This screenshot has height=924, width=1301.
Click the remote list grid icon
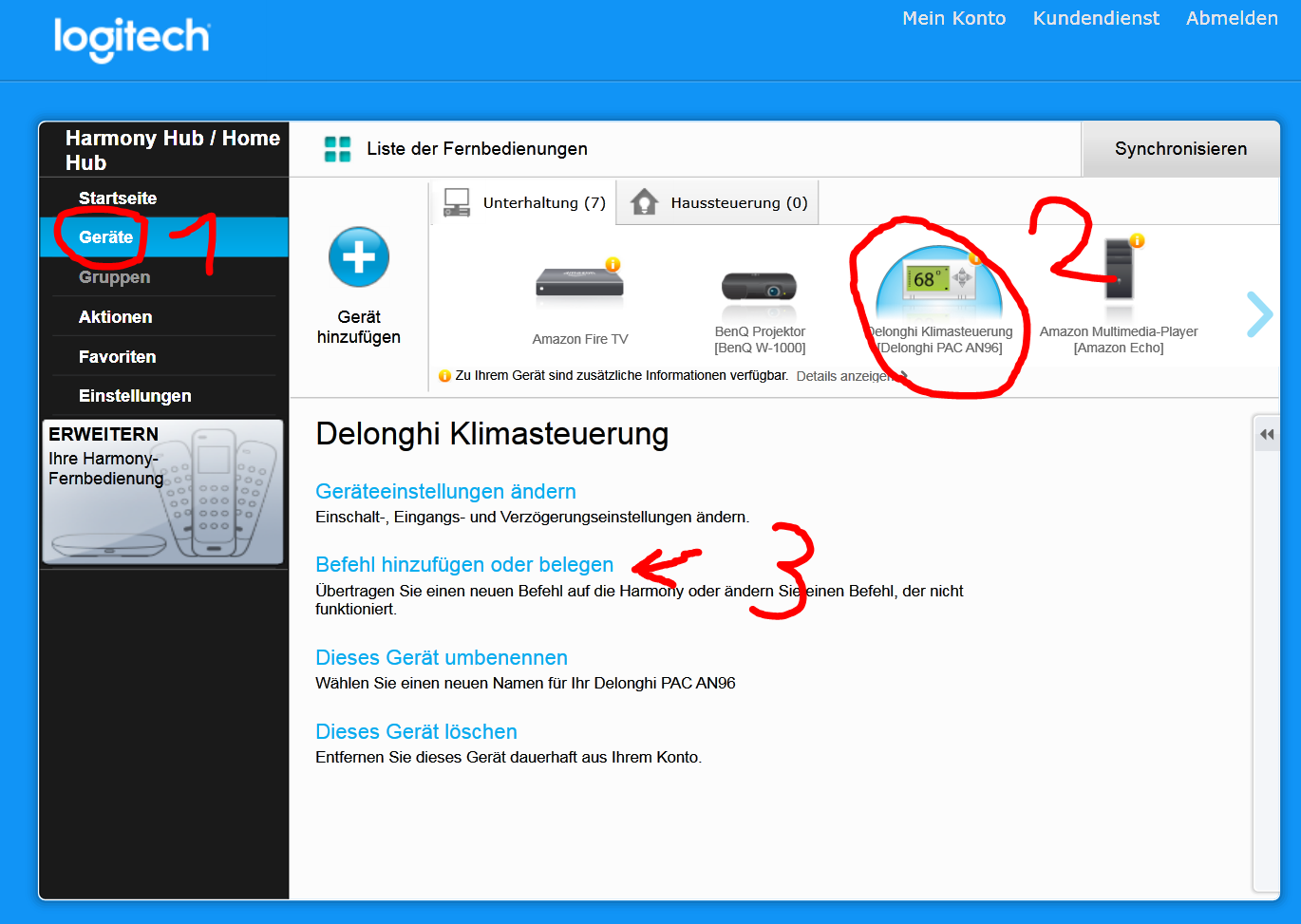[x=337, y=149]
